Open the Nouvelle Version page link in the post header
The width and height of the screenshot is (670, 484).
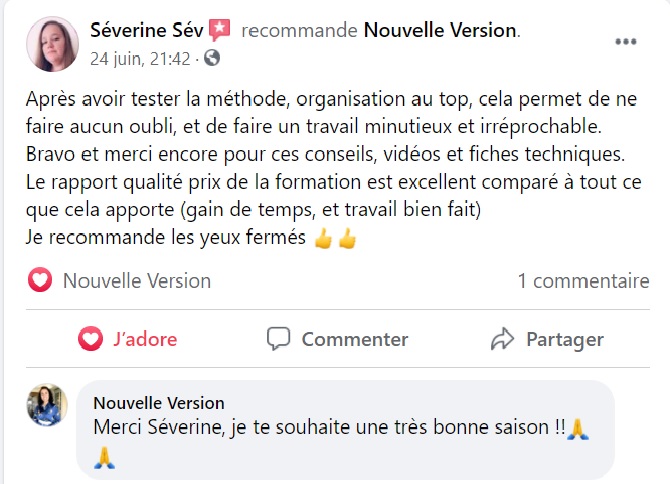[440, 31]
